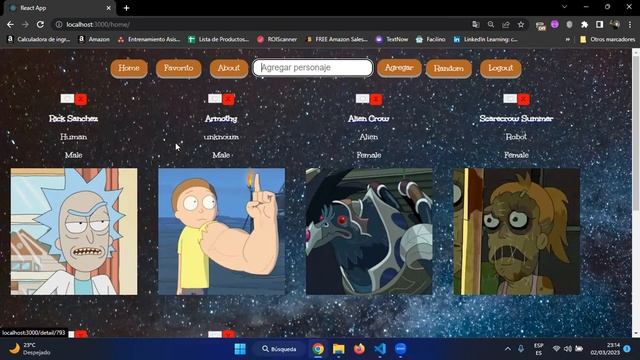The height and width of the screenshot is (360, 640).
Task: Click the Agregar button
Action: pos(399,68)
